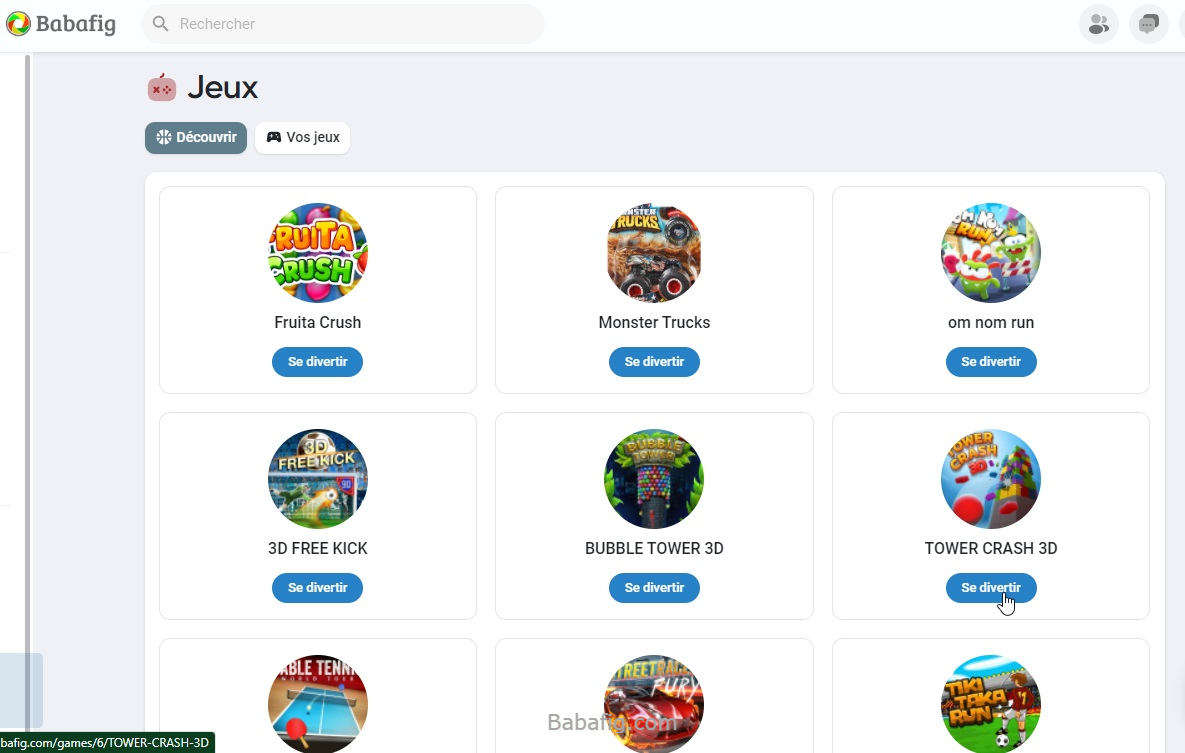Play Bubble Tower 3D via Se divertir
The image size is (1185, 753).
[654, 587]
